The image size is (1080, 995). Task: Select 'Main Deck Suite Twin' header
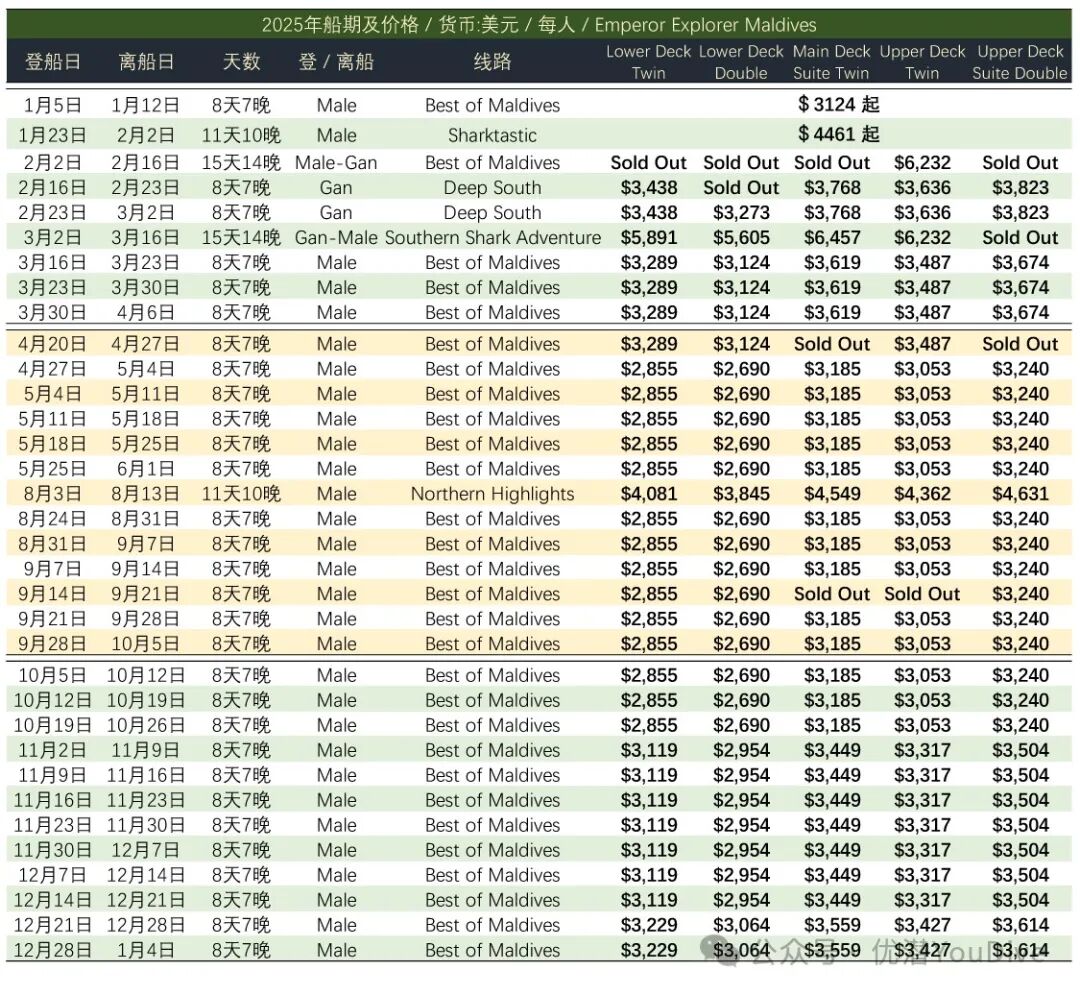(831, 62)
